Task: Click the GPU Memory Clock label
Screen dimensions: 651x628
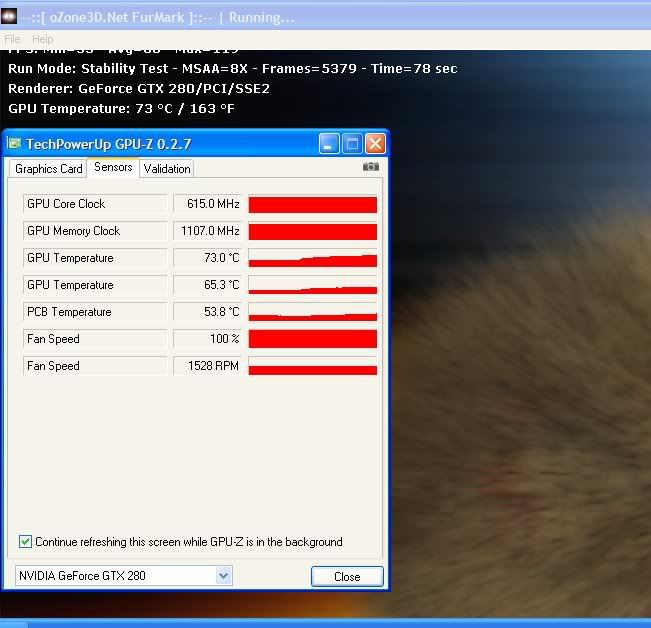Action: tap(95, 231)
